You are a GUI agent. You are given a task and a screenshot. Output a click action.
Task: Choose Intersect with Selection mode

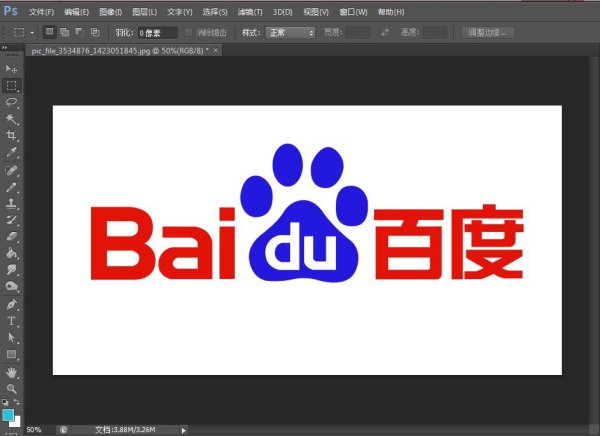(x=95, y=32)
